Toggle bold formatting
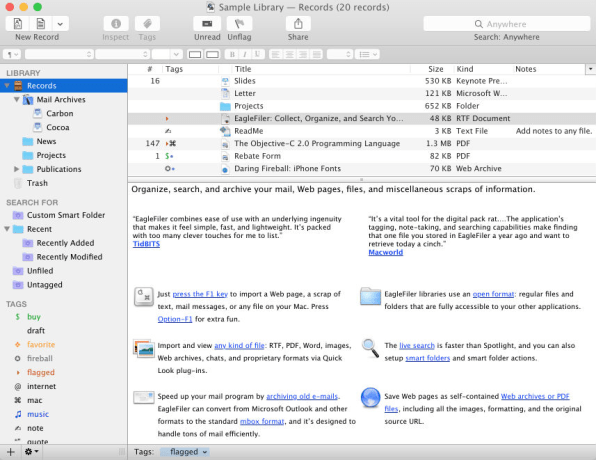596x460 pixels. (x=232, y=54)
